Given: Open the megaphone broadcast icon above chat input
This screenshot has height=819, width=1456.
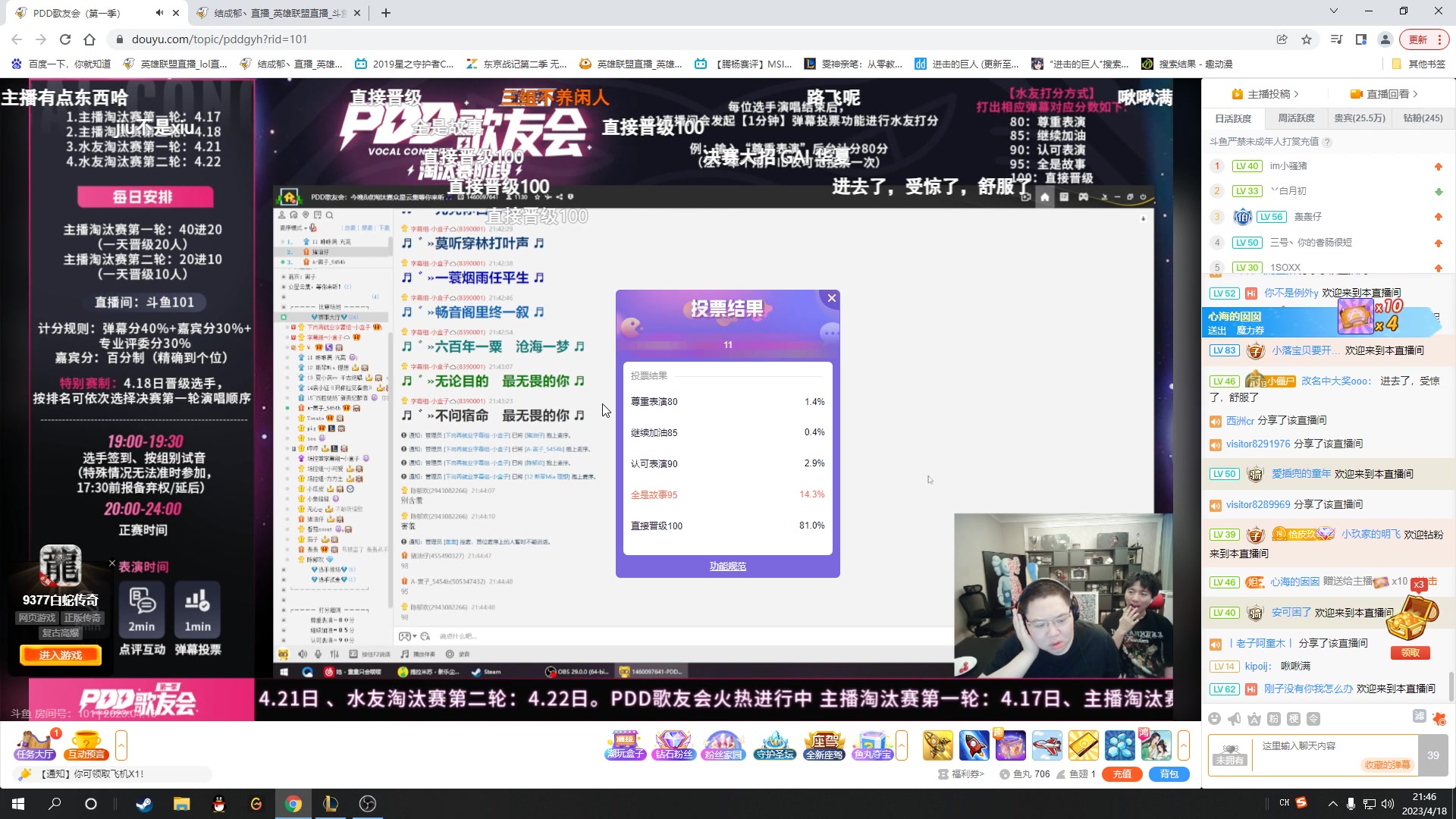Looking at the screenshot, I should tap(1234, 719).
